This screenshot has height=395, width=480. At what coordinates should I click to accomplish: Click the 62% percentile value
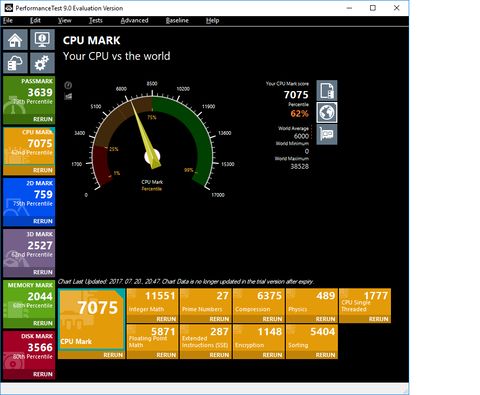coord(299,114)
